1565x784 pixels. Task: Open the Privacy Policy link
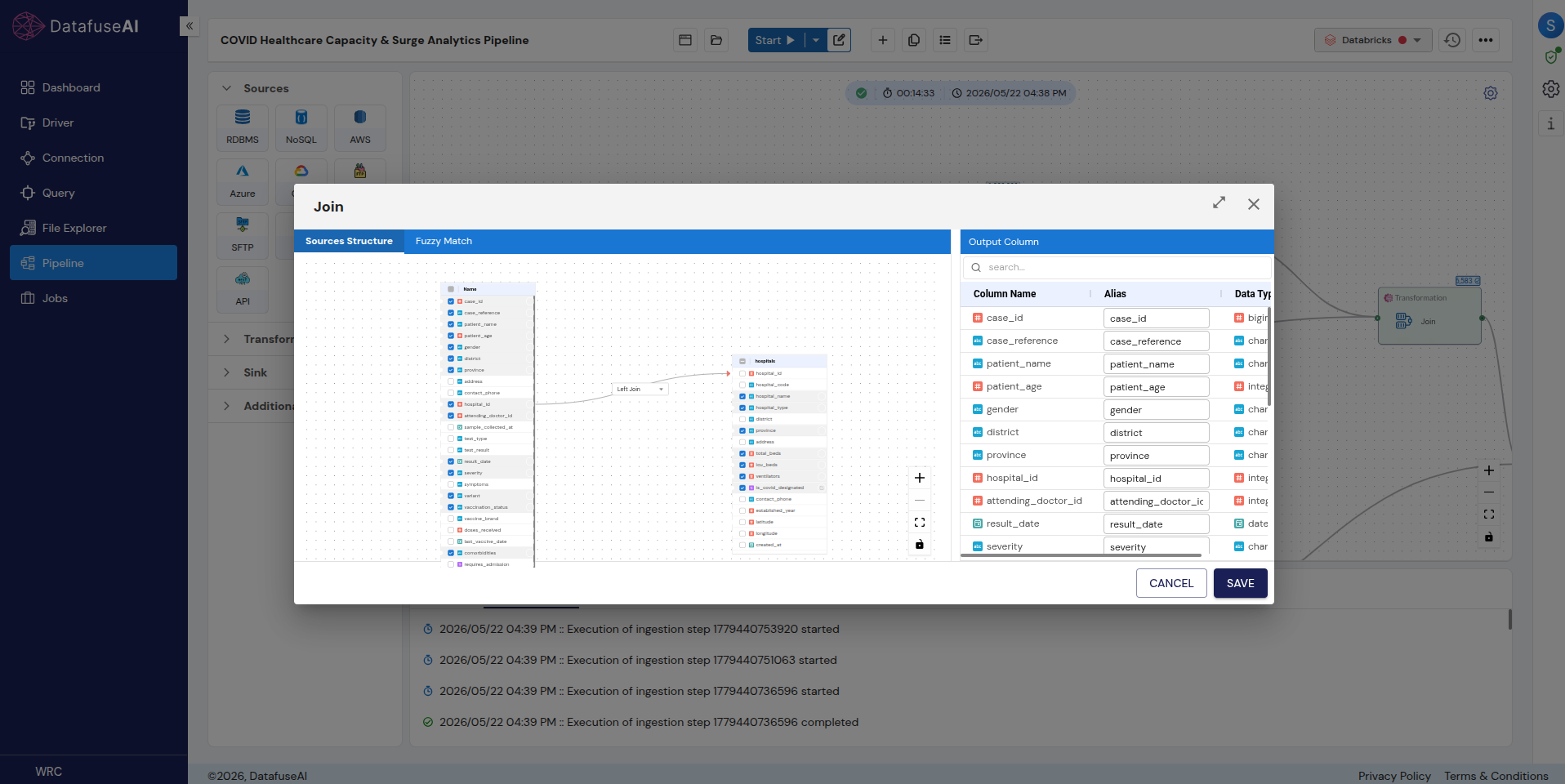1394,776
